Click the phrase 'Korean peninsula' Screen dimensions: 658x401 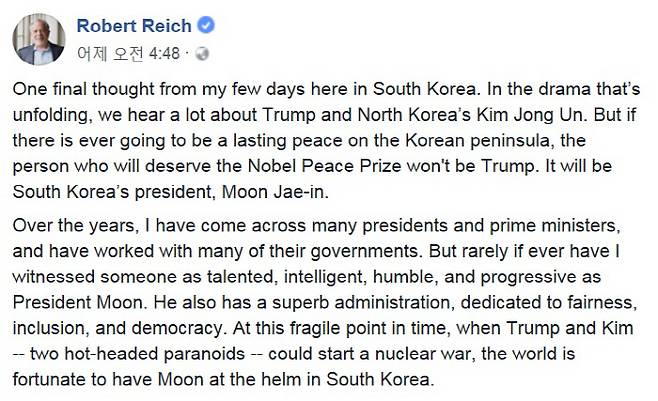pyautogui.click(x=478, y=141)
